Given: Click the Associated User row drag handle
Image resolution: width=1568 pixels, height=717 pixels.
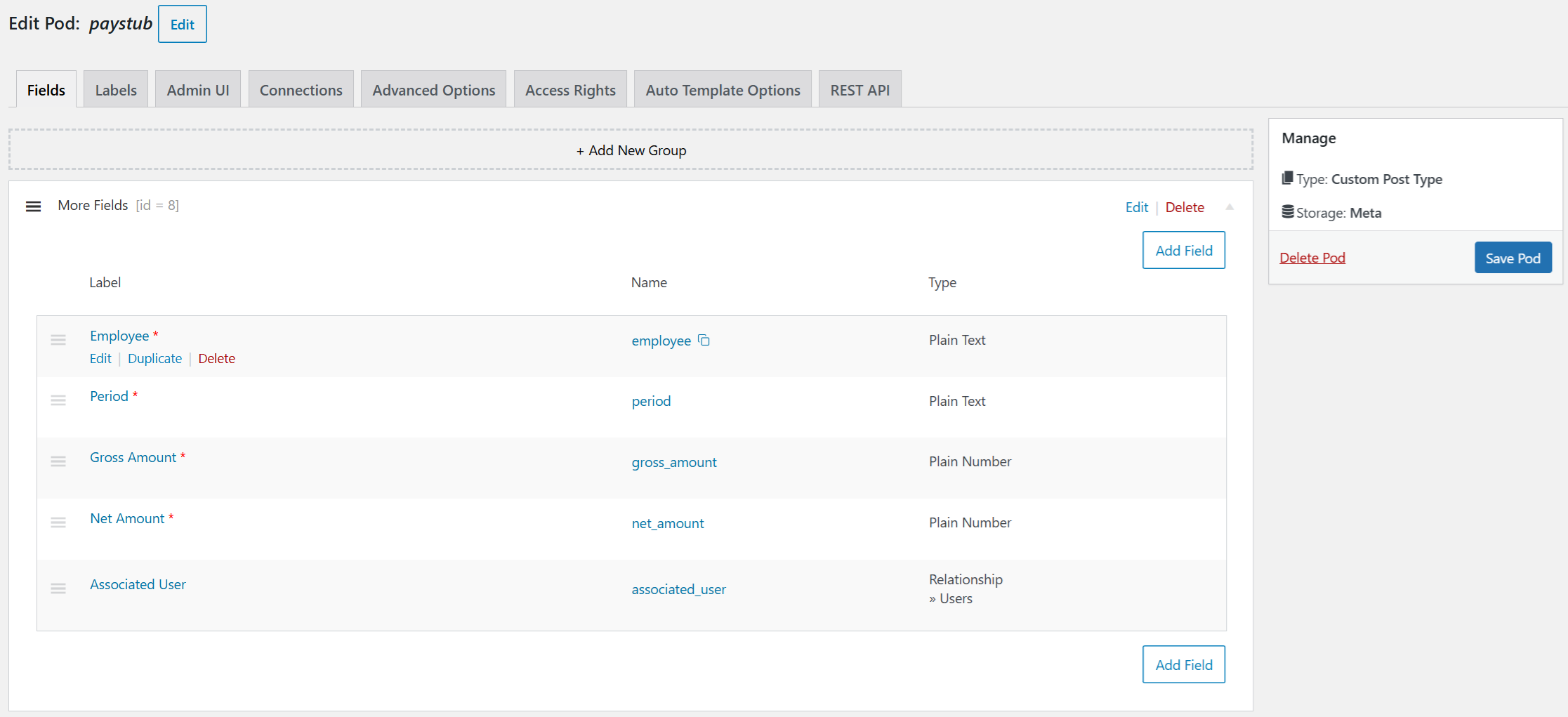Looking at the screenshot, I should click(58, 588).
